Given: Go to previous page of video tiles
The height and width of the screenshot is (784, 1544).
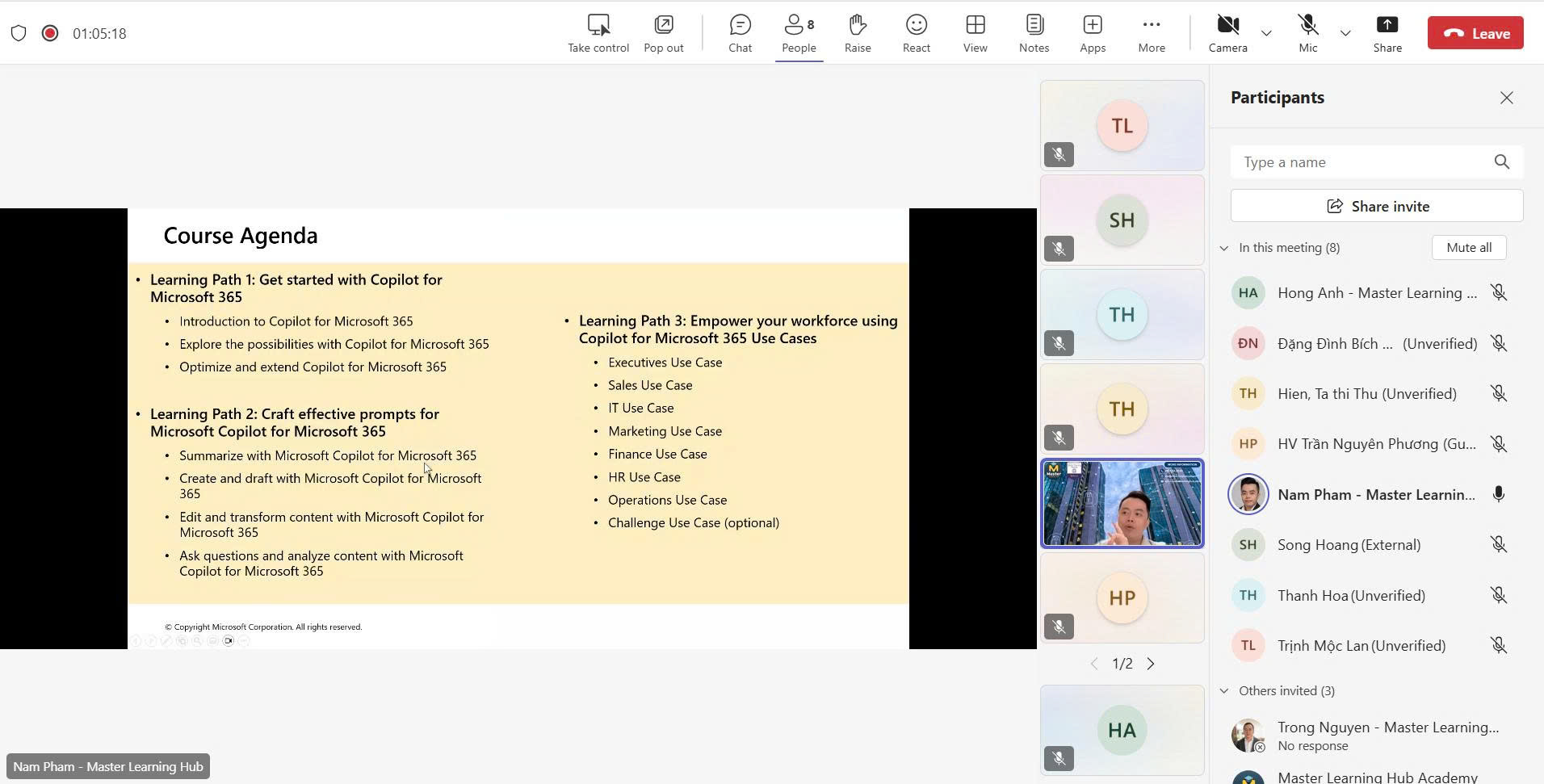Looking at the screenshot, I should 1094,664.
